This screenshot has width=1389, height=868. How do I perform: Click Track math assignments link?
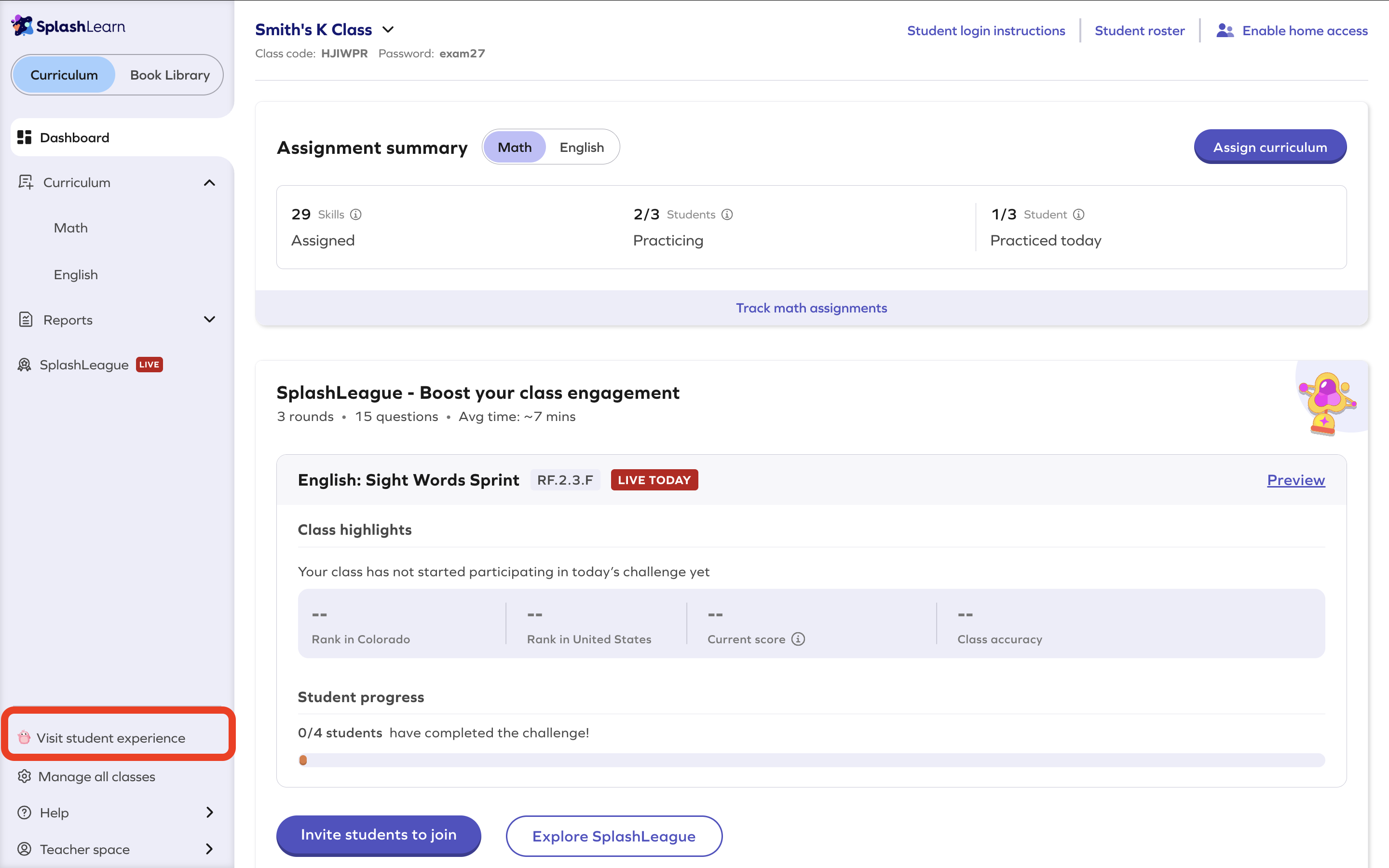tap(811, 308)
